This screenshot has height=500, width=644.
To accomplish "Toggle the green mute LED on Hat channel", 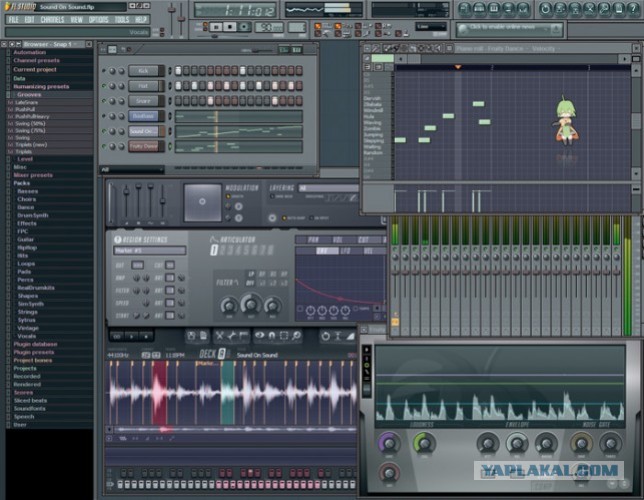I will [104, 86].
